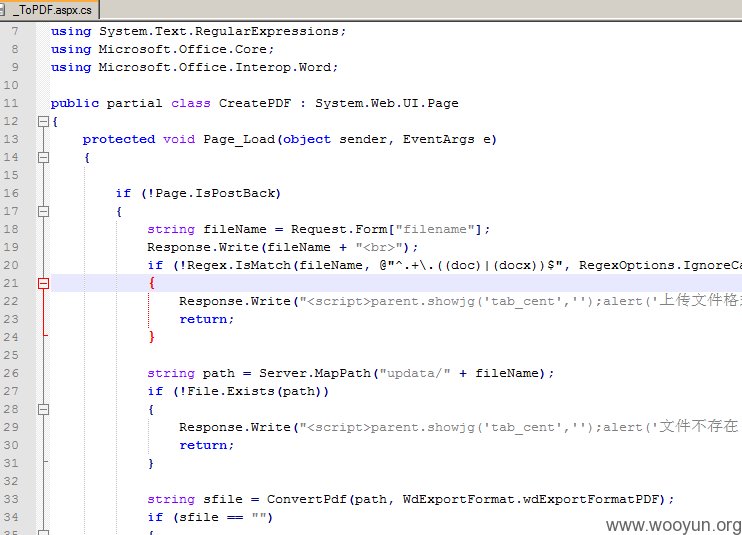Screen dimensions: 742x535
Task: Click line number 26 in the margin
Action: point(10,373)
